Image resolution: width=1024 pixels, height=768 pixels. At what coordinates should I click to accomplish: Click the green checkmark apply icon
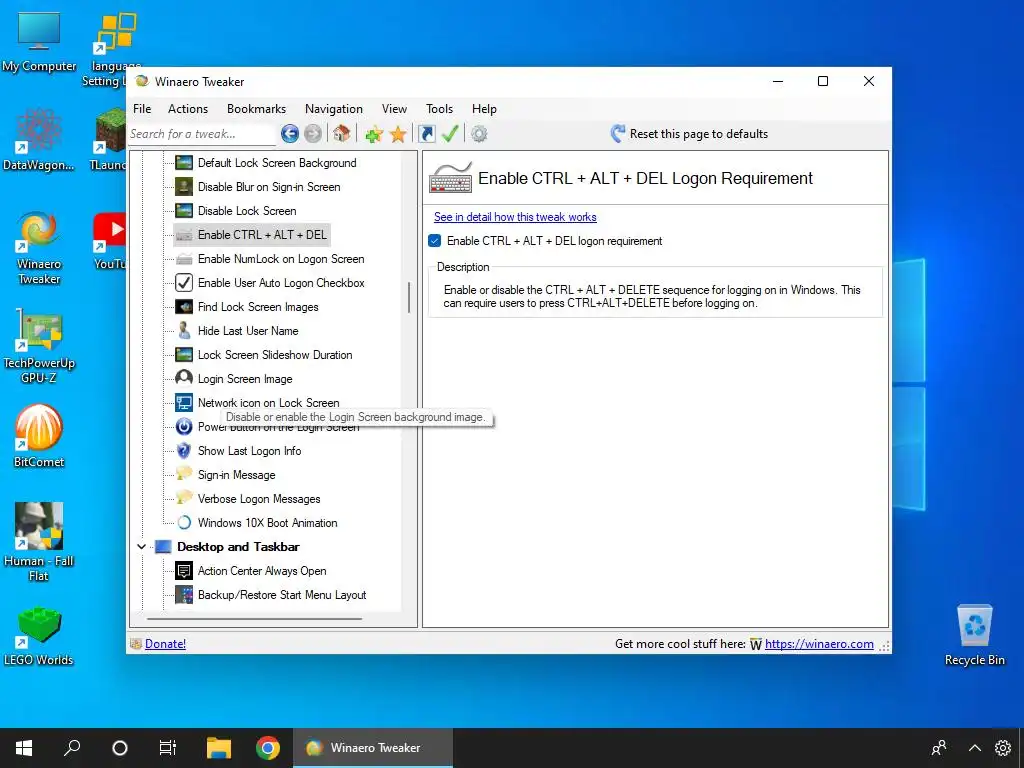point(450,134)
